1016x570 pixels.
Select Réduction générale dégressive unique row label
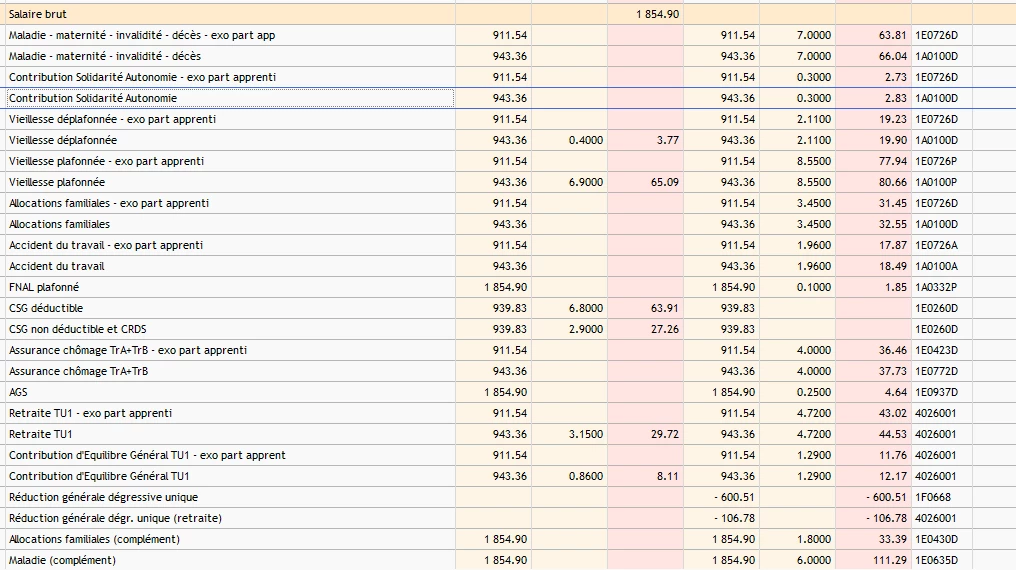(103, 497)
